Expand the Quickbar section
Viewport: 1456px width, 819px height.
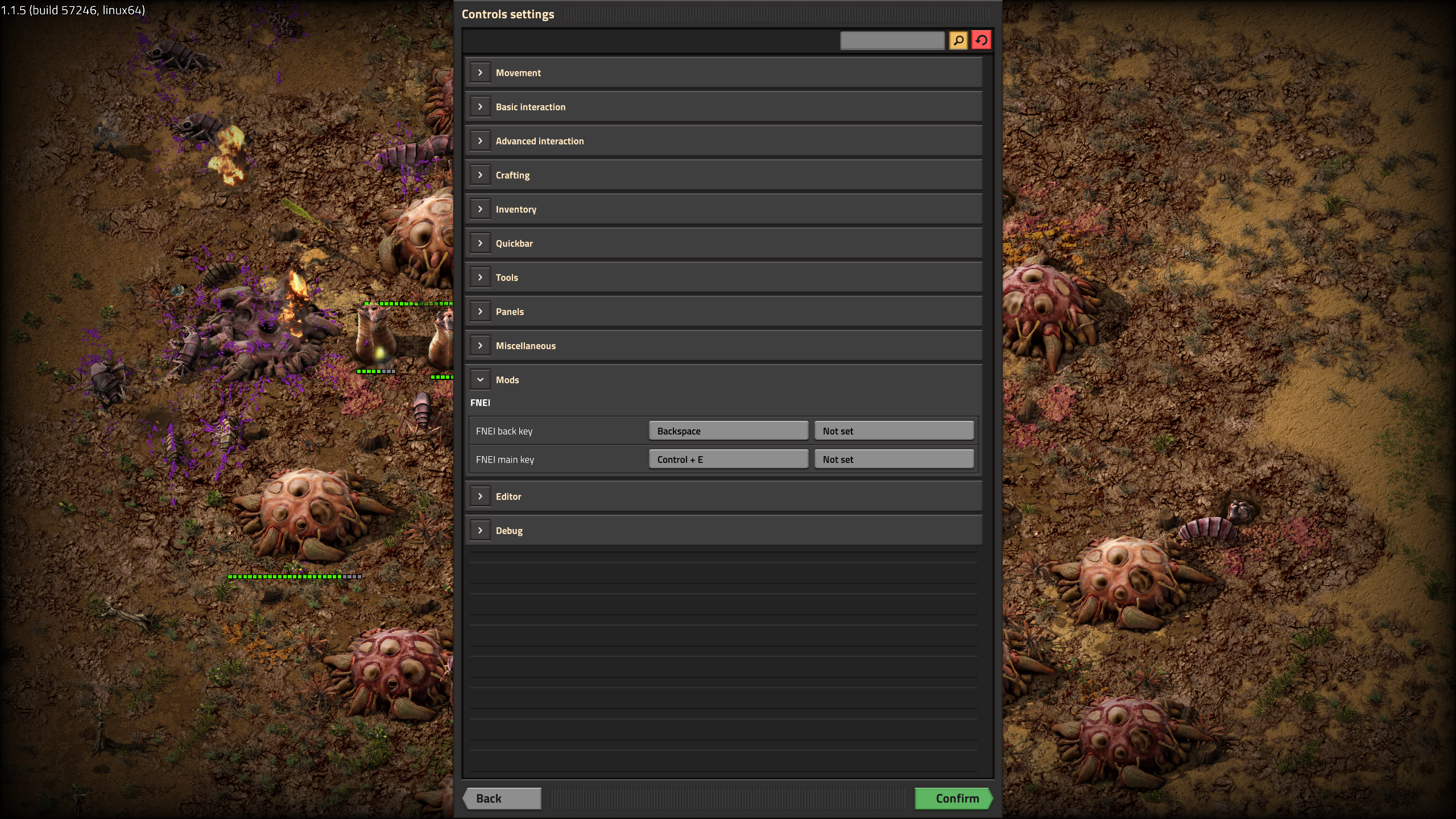click(x=480, y=243)
